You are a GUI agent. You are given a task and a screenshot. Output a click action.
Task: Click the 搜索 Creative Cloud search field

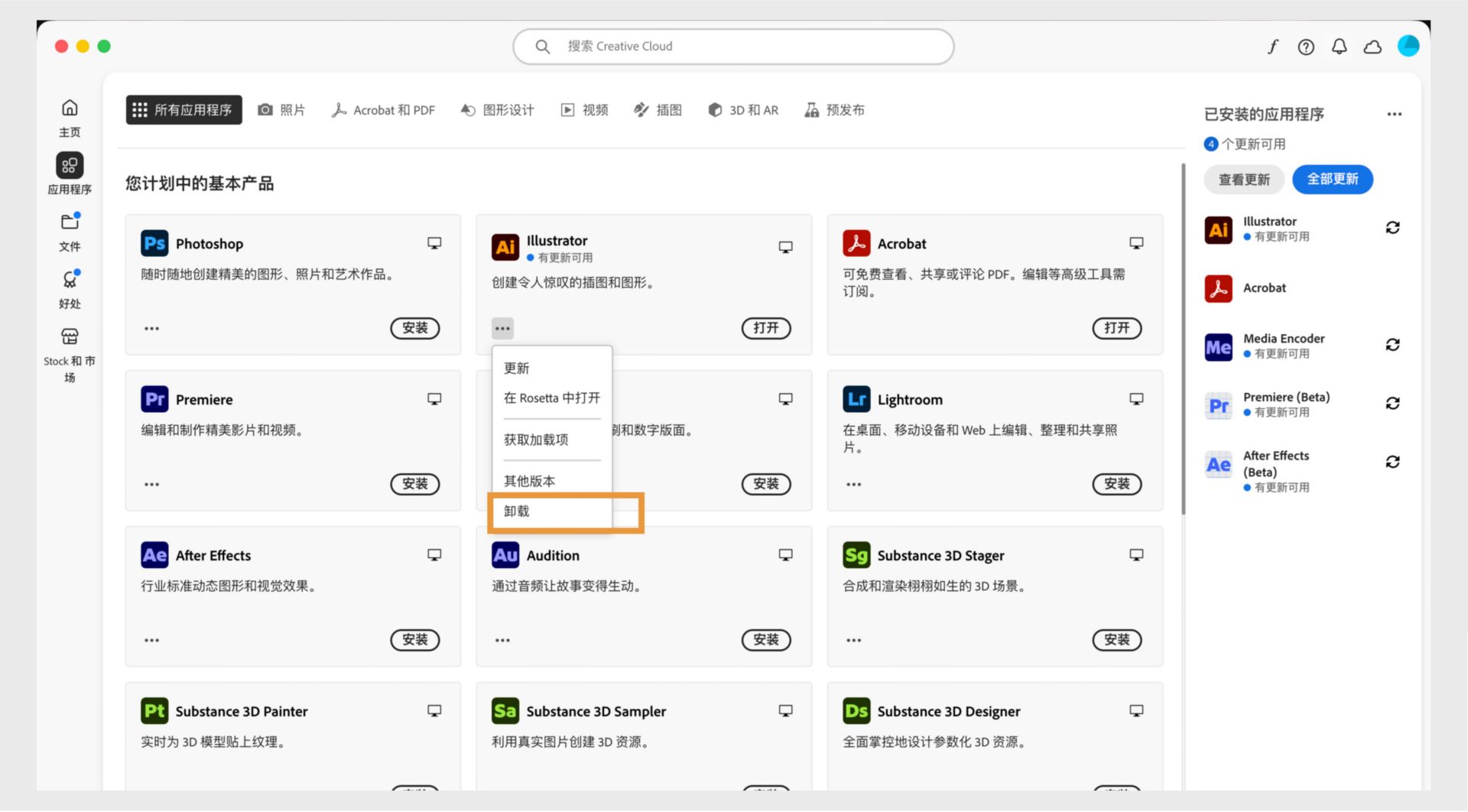click(733, 47)
